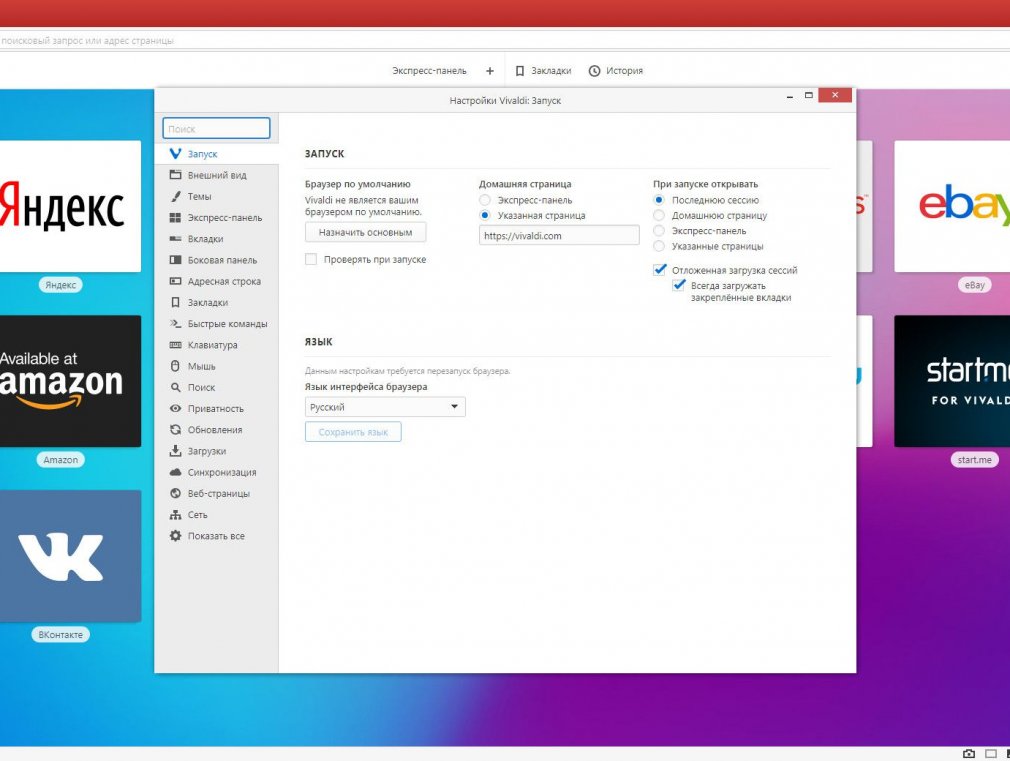Select Последнюю сессию startup radio

(659, 200)
